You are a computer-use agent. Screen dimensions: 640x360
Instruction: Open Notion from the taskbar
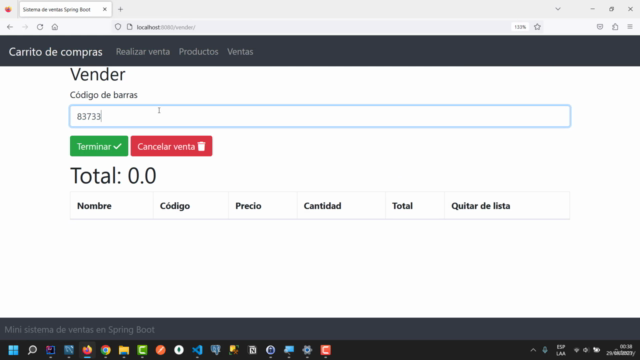click(252, 350)
